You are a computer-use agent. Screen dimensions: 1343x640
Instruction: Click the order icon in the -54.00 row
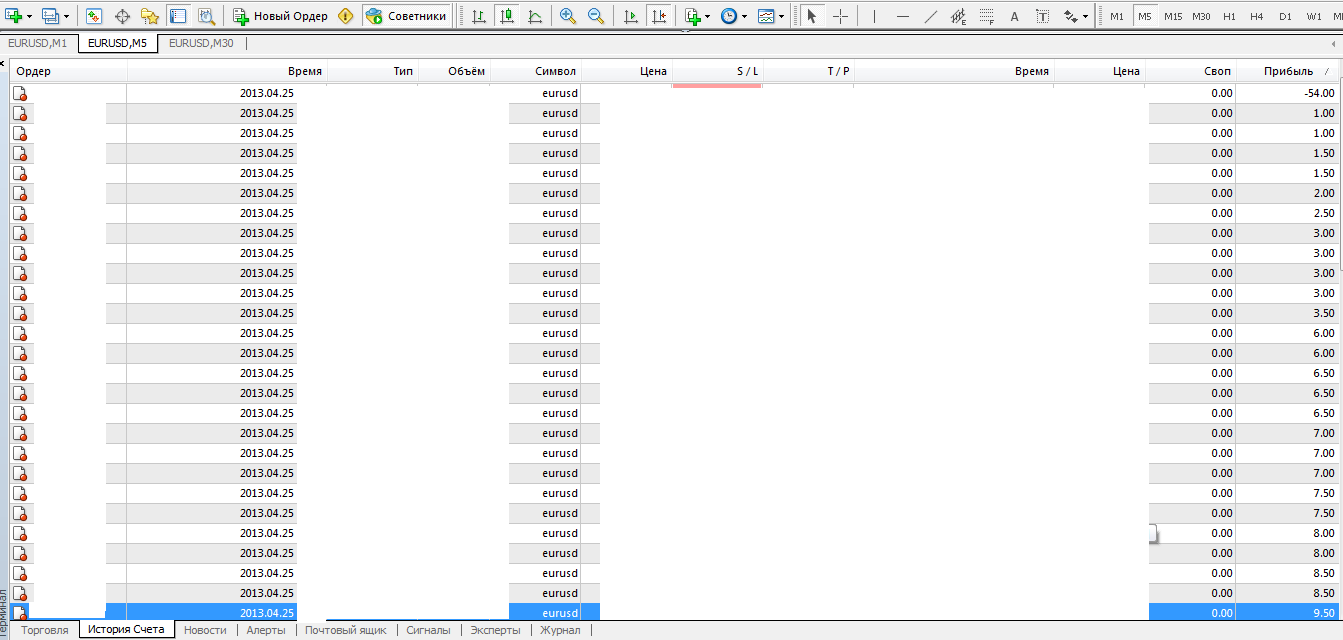20,93
